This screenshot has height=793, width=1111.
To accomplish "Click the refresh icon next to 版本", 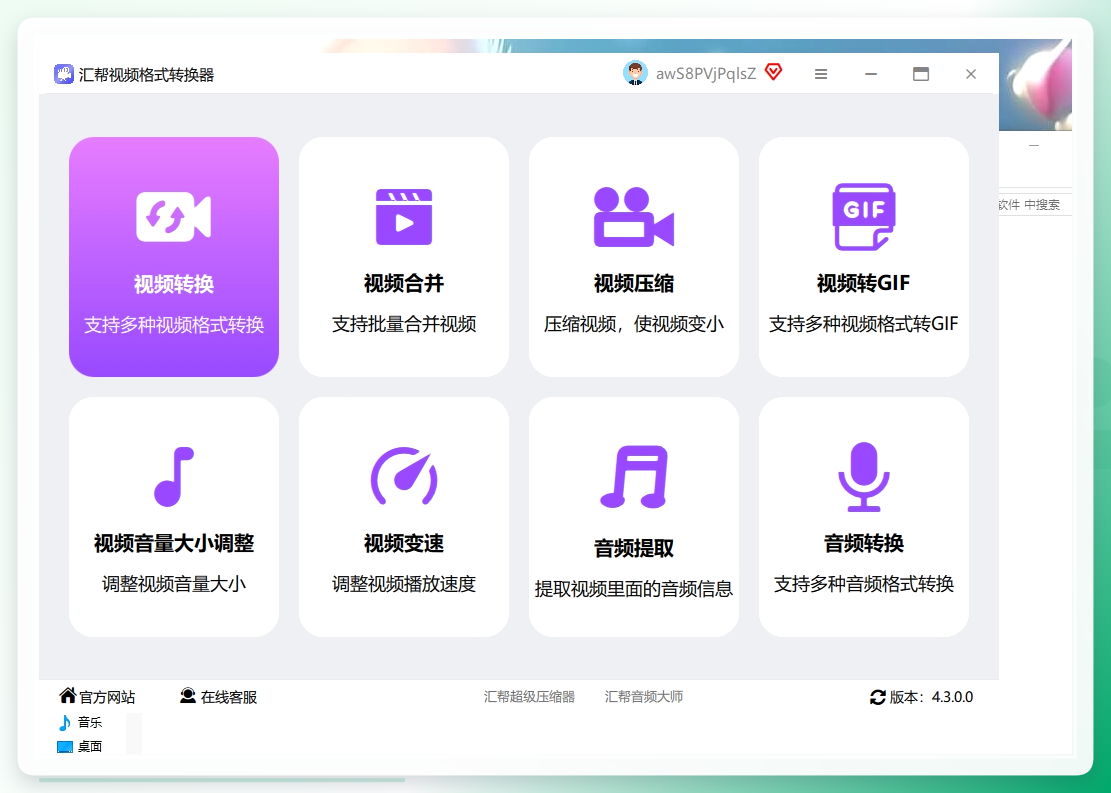I will [878, 697].
